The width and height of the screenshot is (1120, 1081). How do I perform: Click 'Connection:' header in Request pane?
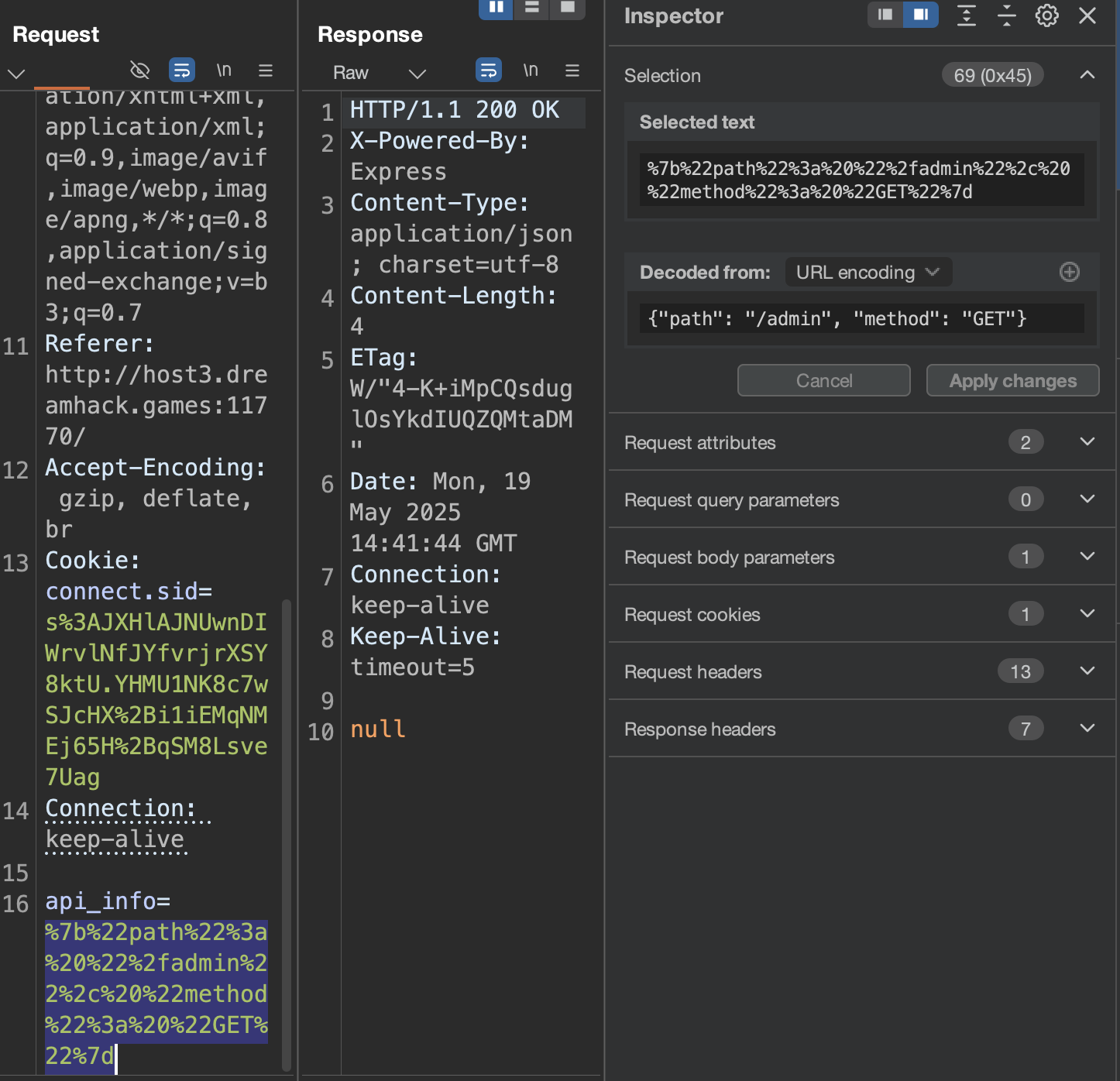pyautogui.click(x=121, y=808)
